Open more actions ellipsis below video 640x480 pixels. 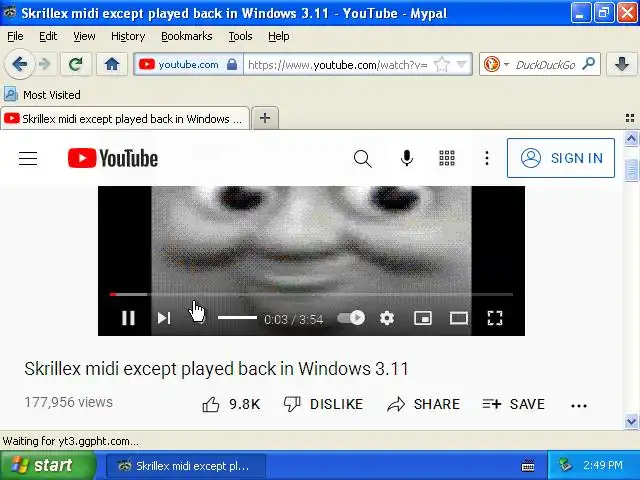[579, 406]
